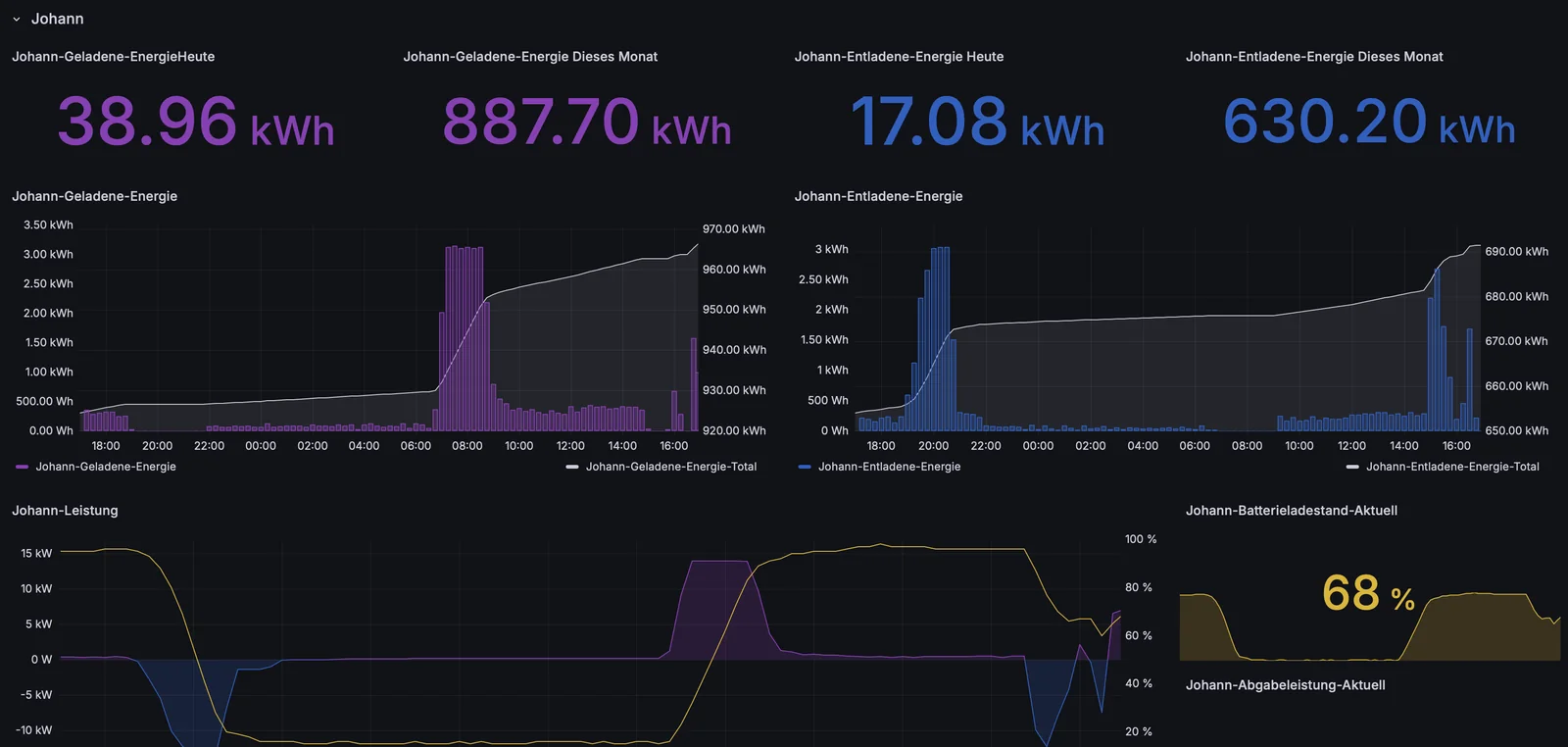
Task: Open Johann-Geladene-Energie chart panel title
Action: [x=94, y=196]
